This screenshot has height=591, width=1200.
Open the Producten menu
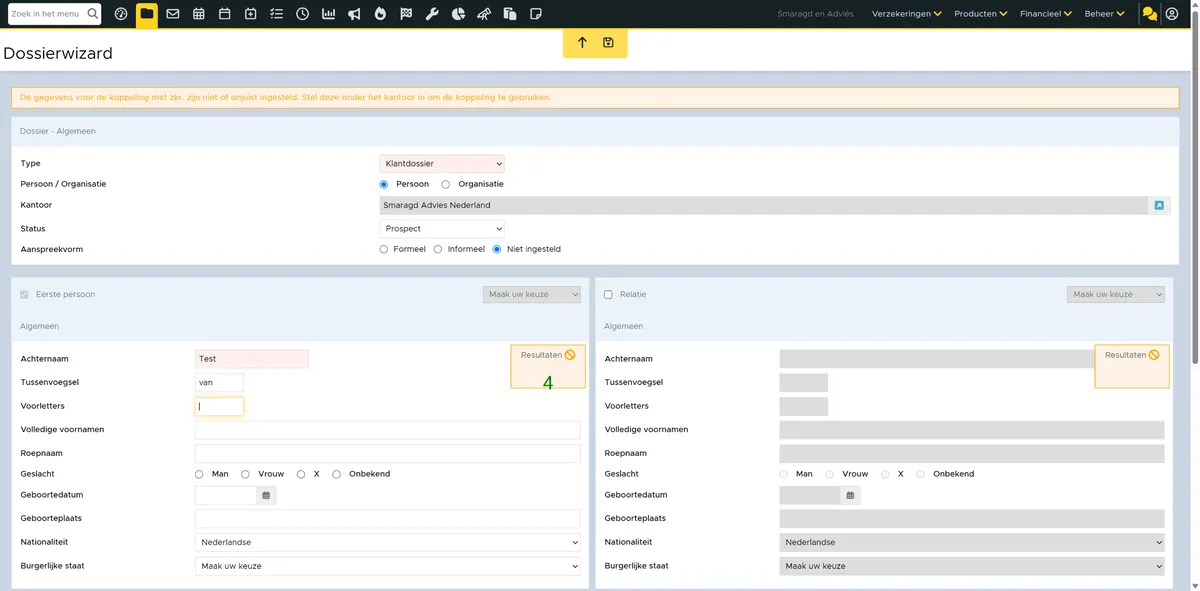click(980, 14)
